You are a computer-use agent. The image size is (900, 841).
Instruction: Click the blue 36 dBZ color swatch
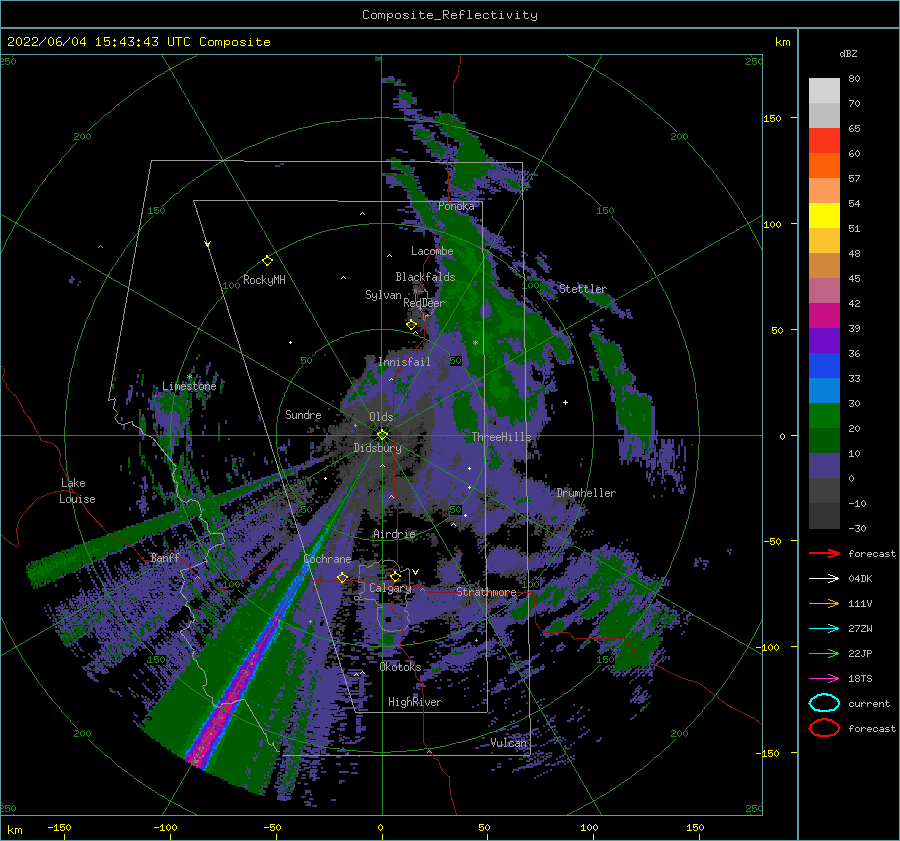coord(824,366)
